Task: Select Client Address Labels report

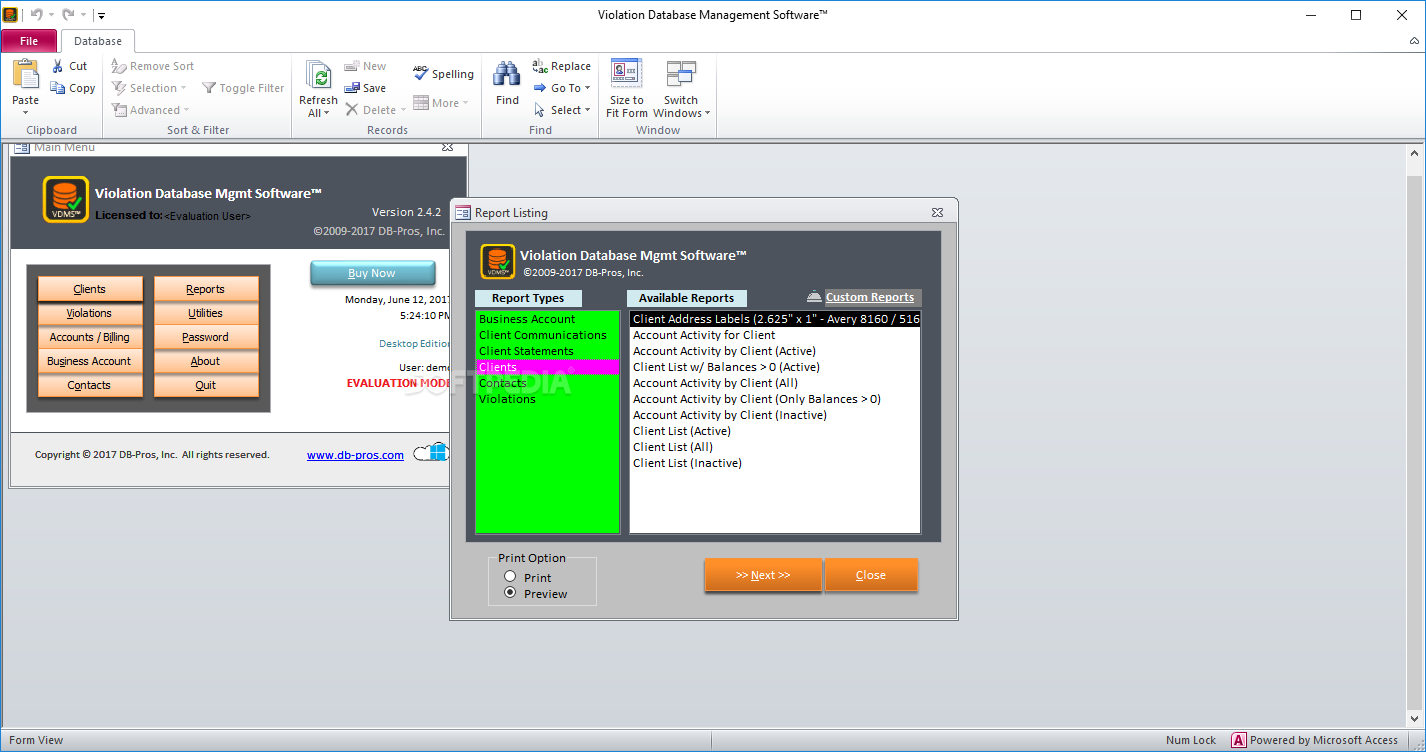Action: (775, 319)
